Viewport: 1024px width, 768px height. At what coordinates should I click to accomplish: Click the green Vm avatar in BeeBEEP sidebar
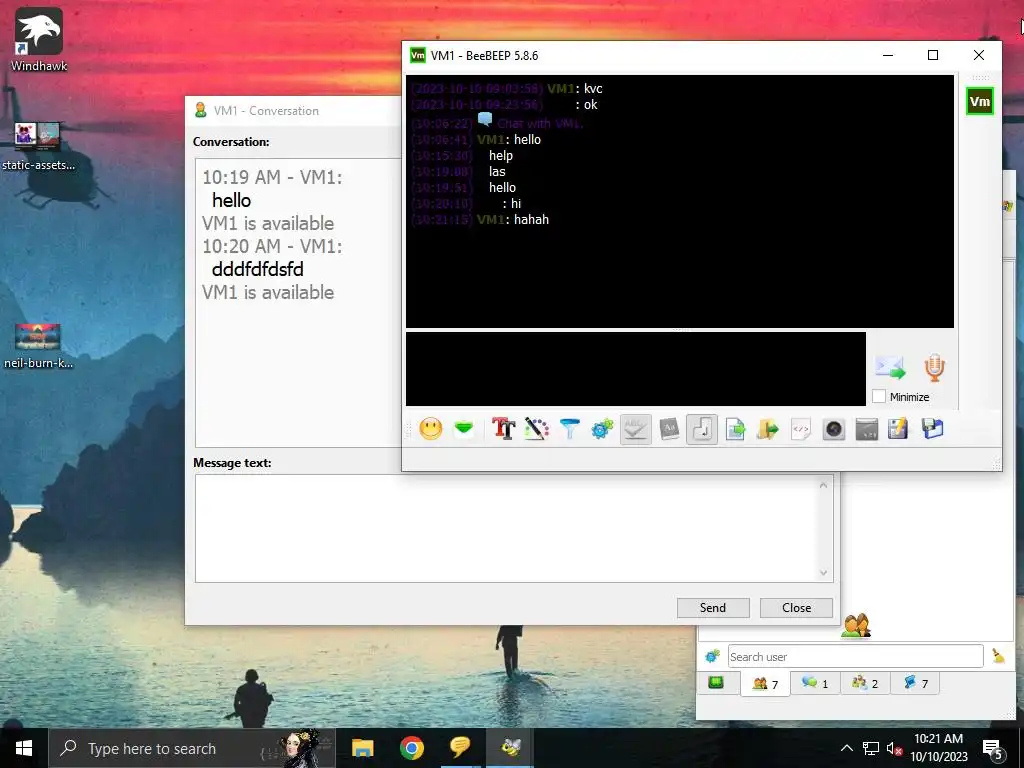click(980, 101)
